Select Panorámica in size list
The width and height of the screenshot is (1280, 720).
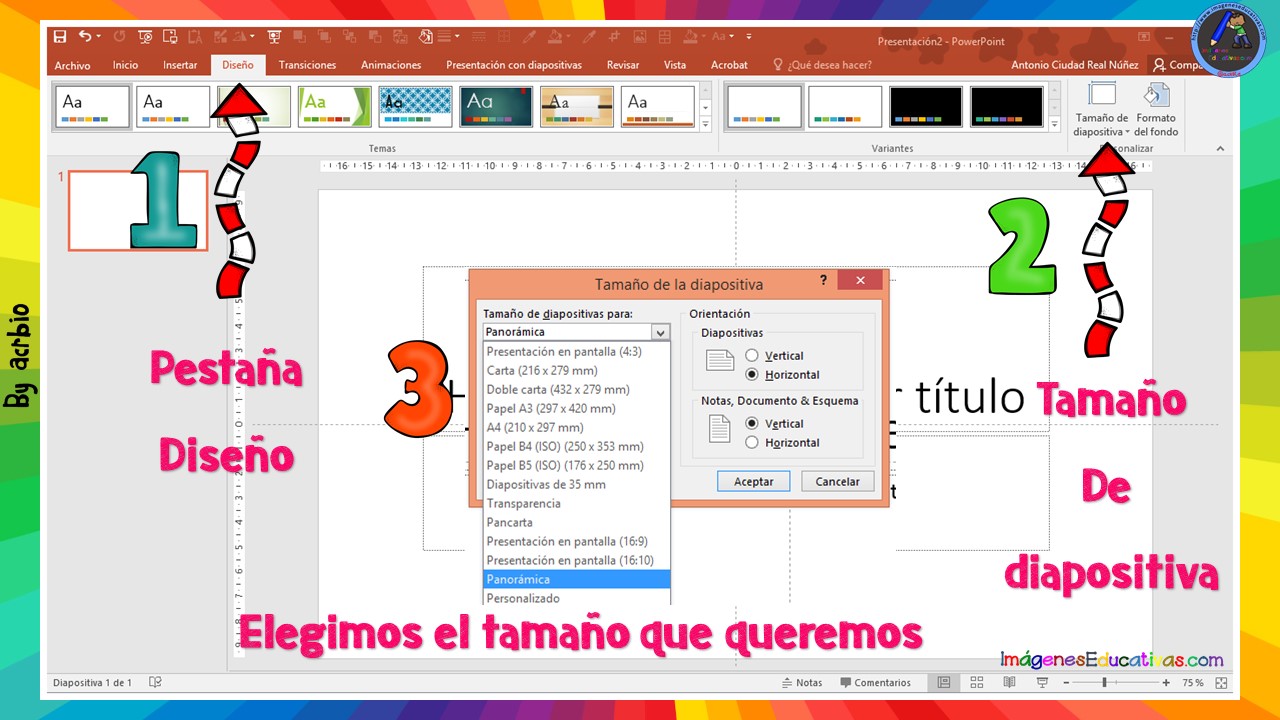click(x=576, y=579)
